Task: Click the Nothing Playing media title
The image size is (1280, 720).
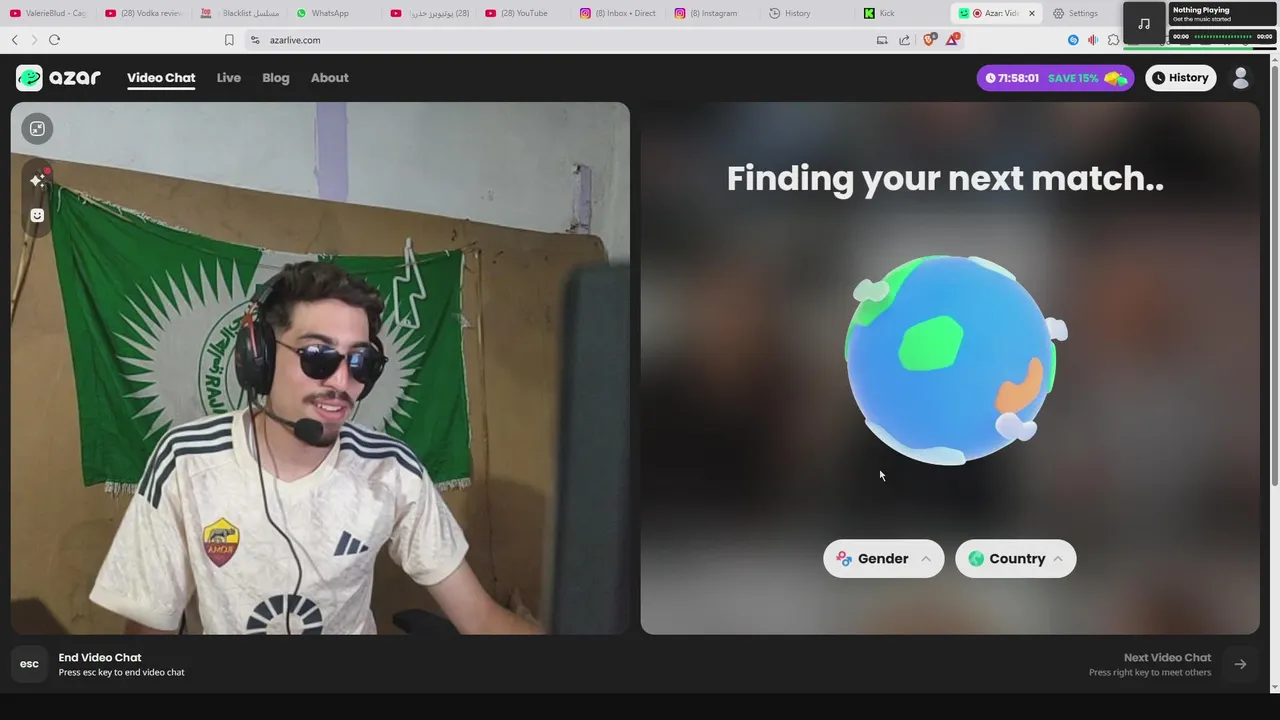Action: point(1201,10)
